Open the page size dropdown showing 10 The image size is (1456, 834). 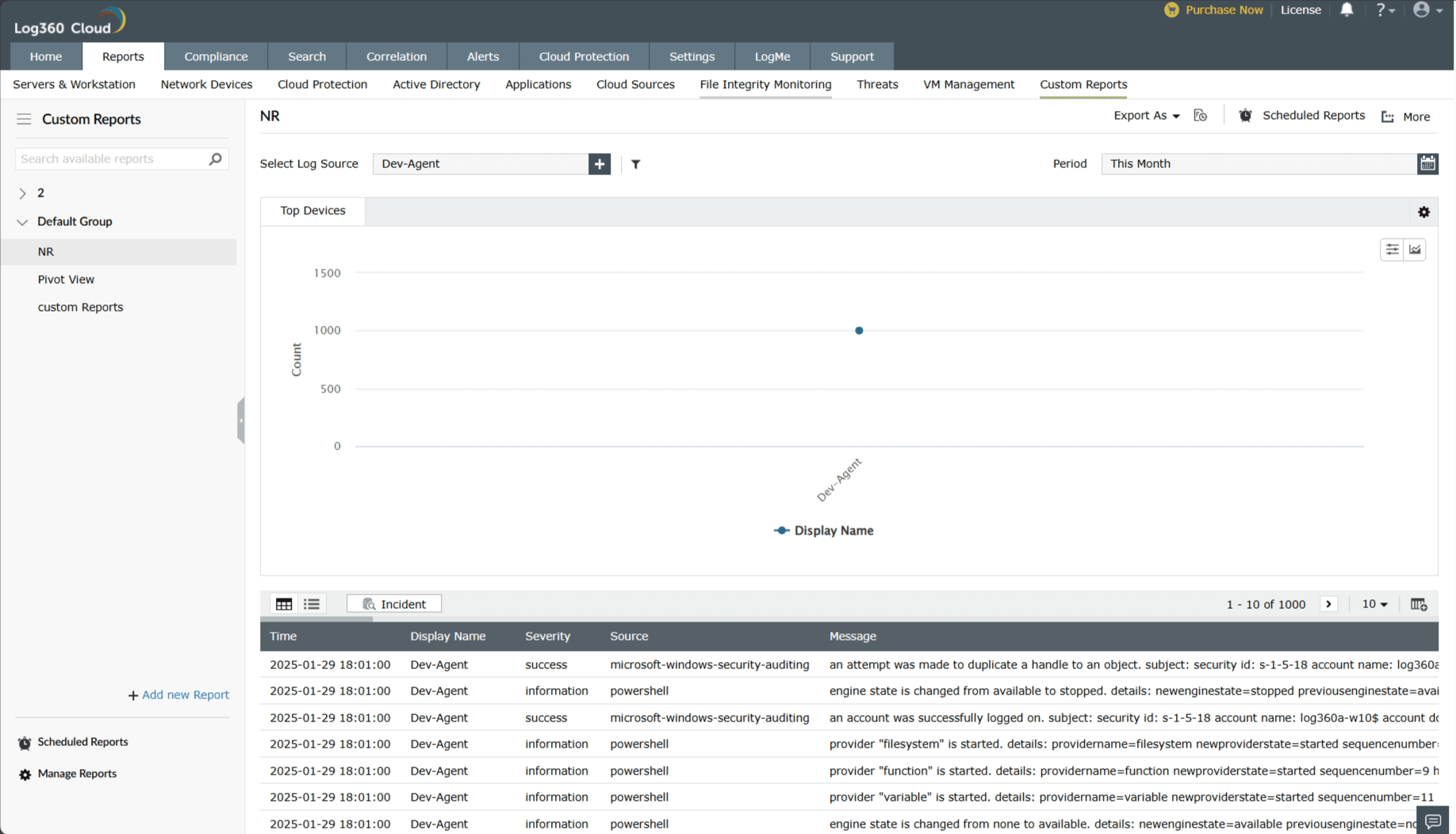(1374, 603)
